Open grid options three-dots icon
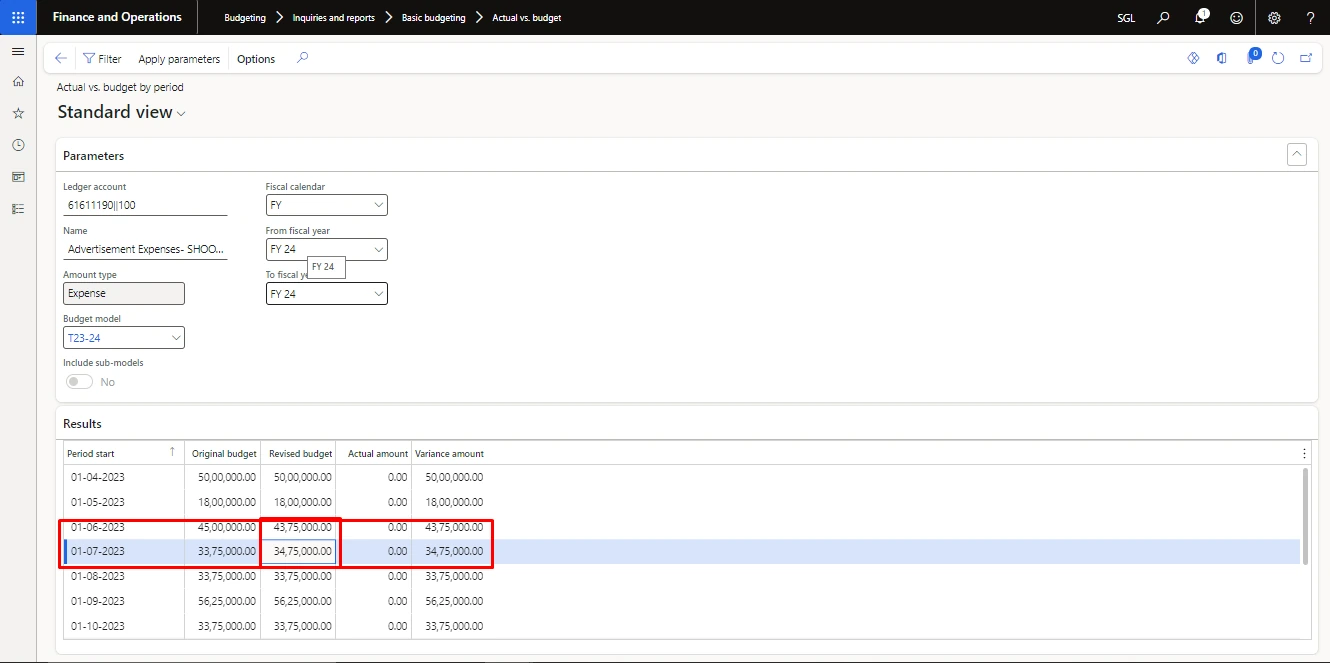This screenshot has width=1330, height=663. [1304, 453]
